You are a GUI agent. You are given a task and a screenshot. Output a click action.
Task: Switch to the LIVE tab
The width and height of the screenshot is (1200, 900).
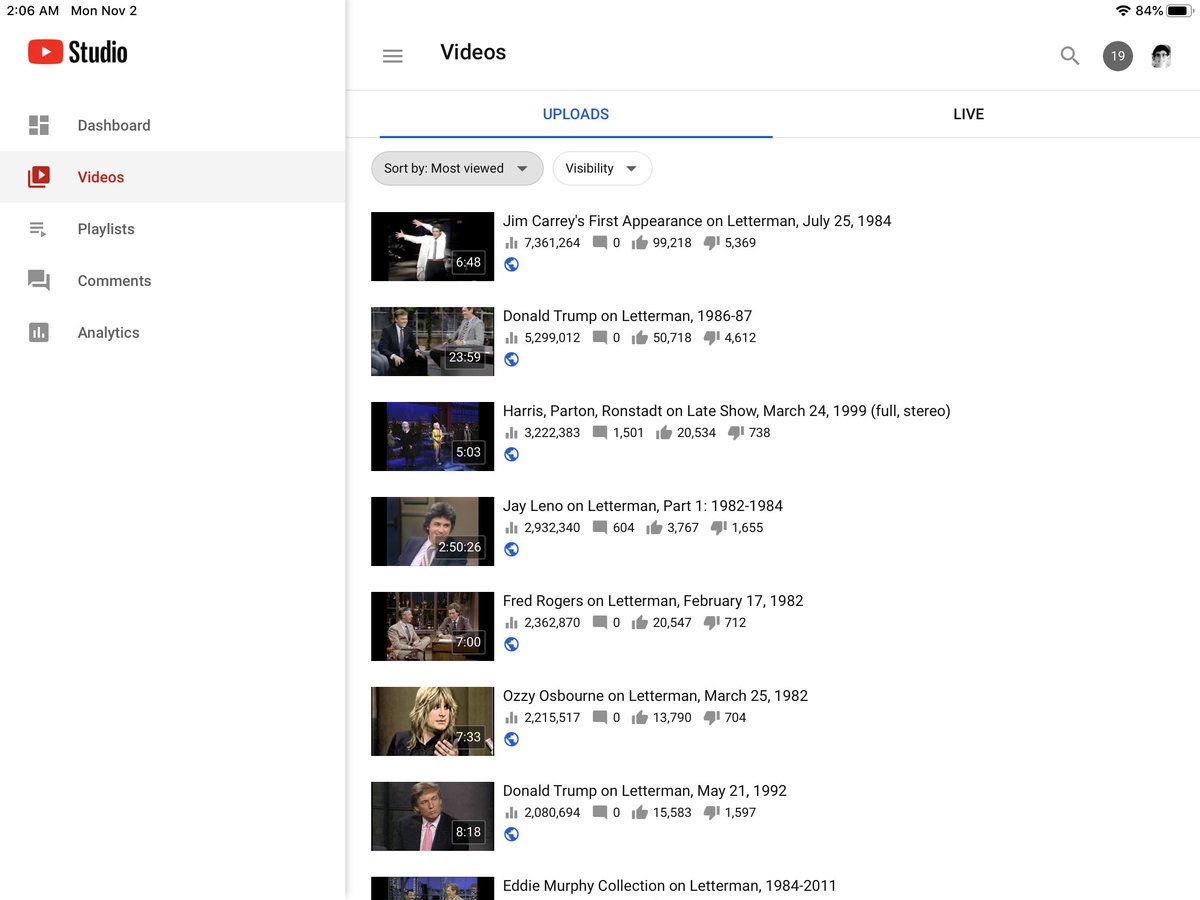968,114
